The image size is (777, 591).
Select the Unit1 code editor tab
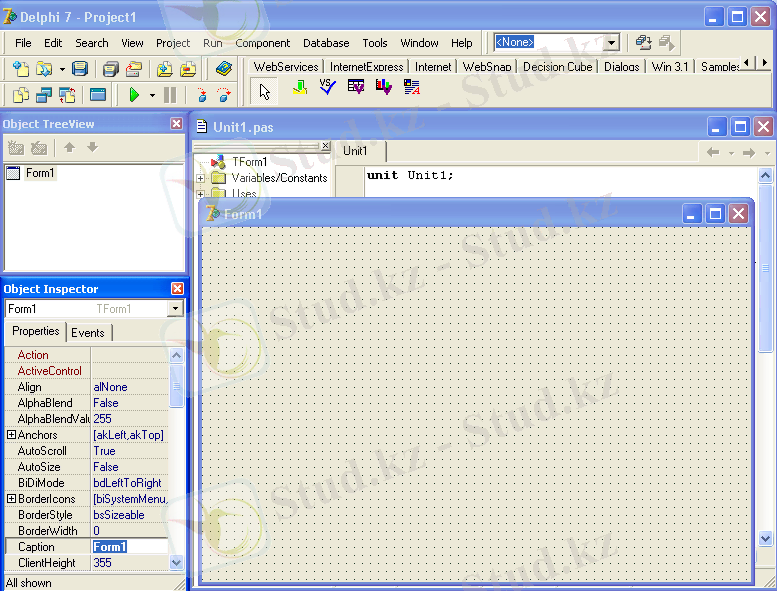355,151
